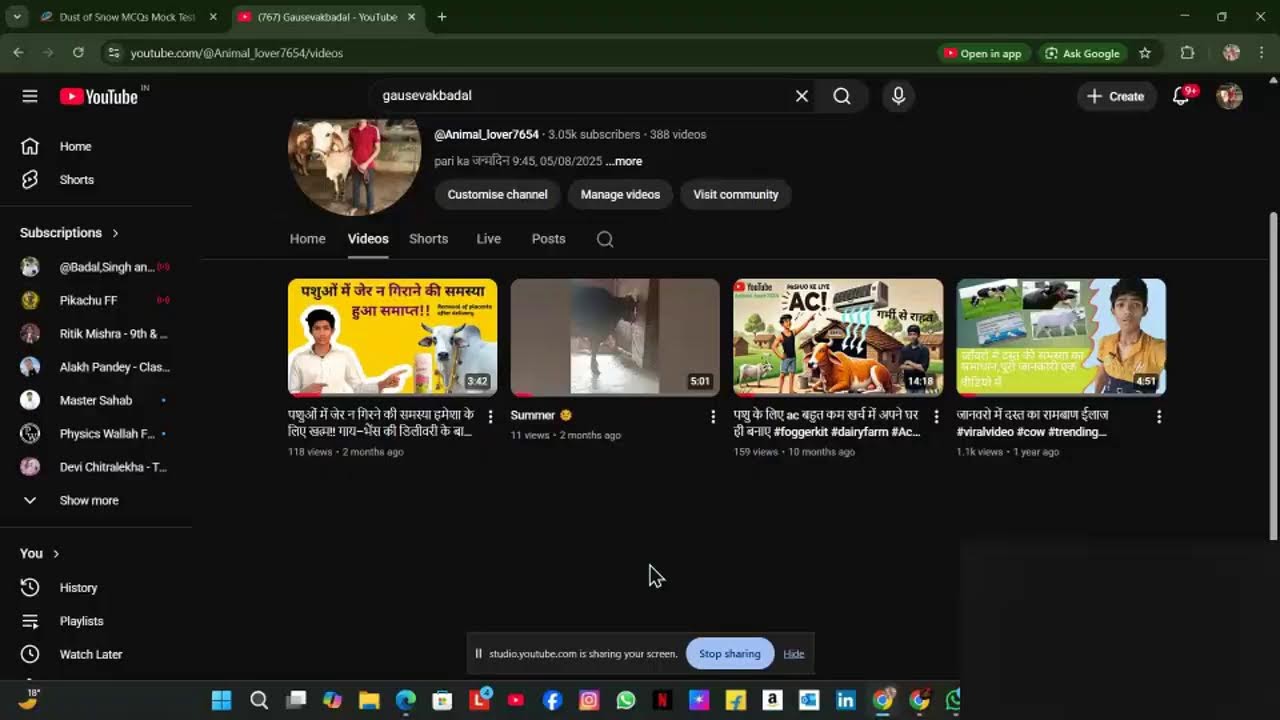Screen dimensions: 1280x720
Task: Bookmark this page with the star
Action: [x=1145, y=53]
